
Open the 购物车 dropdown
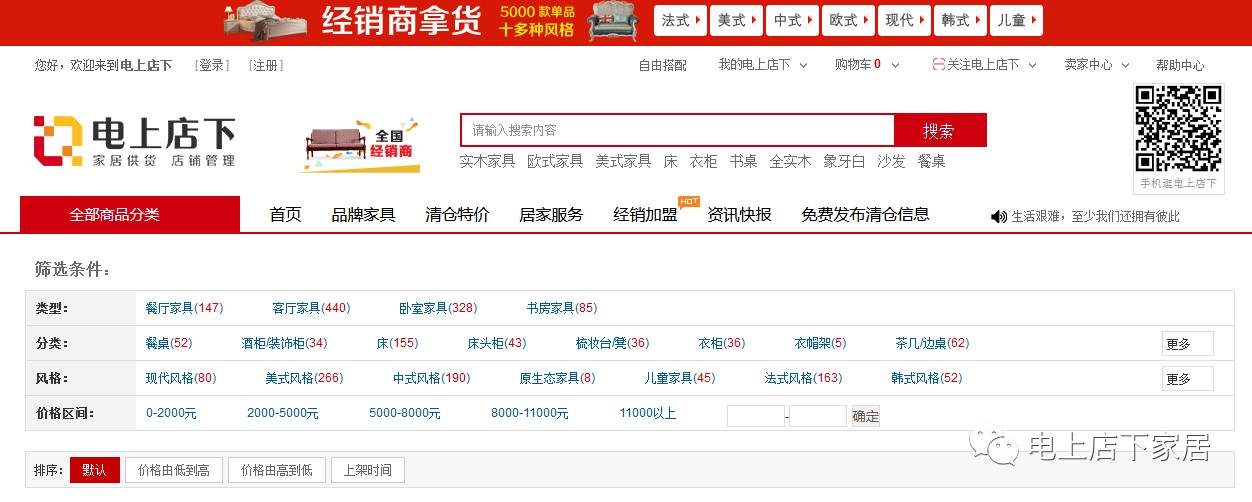pos(866,65)
